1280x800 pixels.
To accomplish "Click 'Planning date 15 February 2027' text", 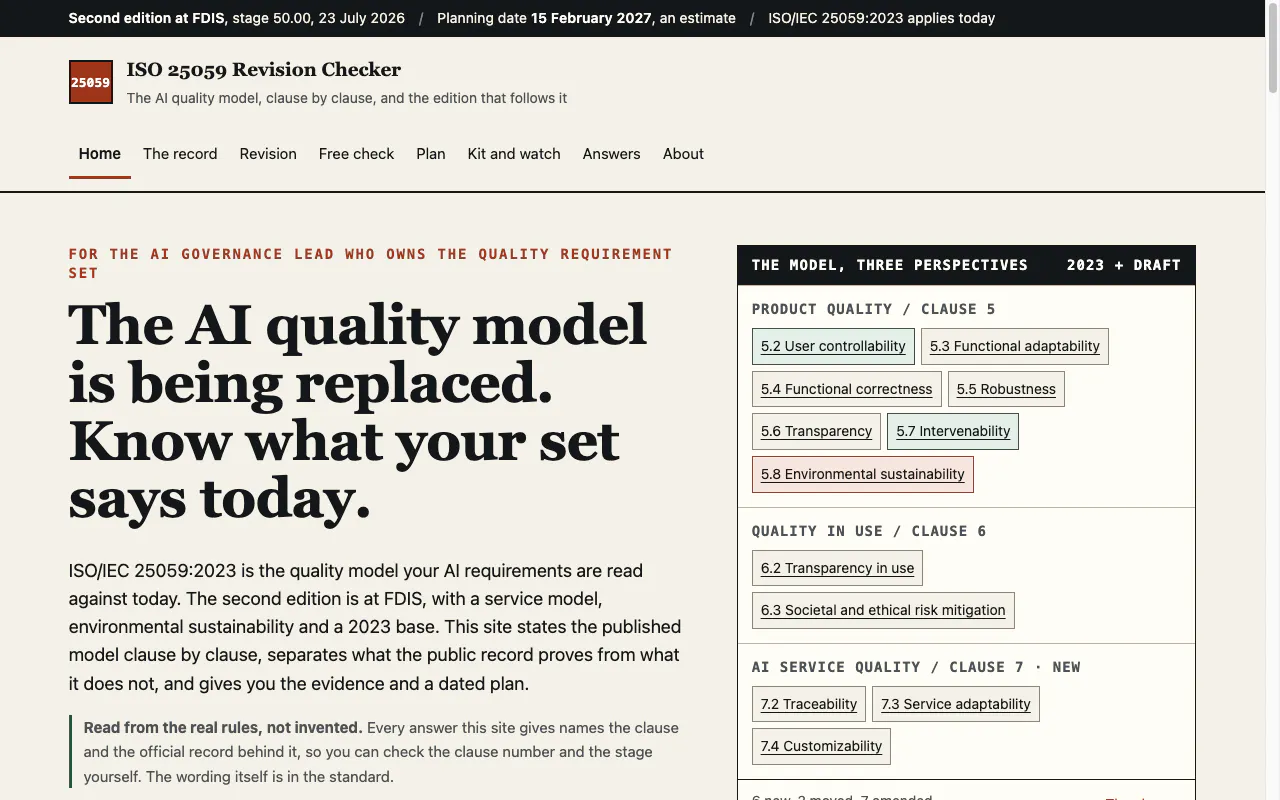I will tap(544, 18).
